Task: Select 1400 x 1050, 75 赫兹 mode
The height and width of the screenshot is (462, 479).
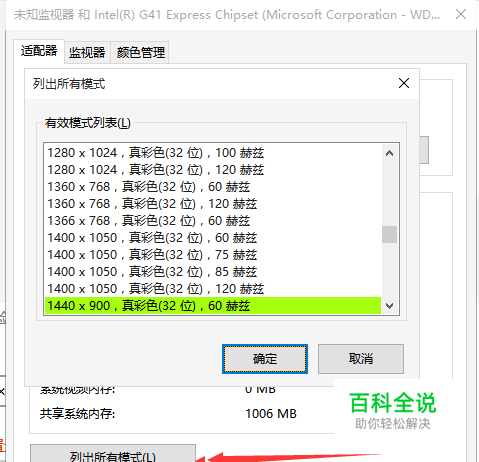Action: point(213,255)
